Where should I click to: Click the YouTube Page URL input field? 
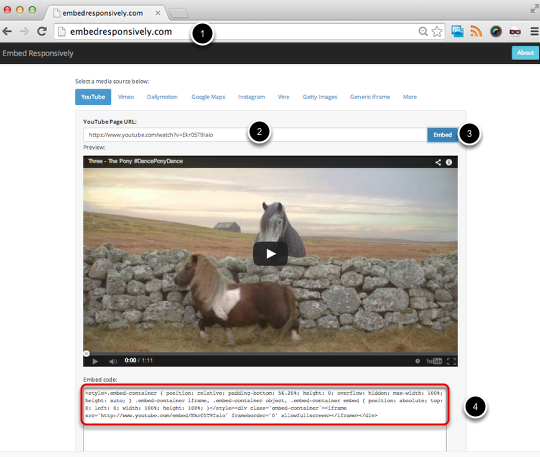(255, 135)
